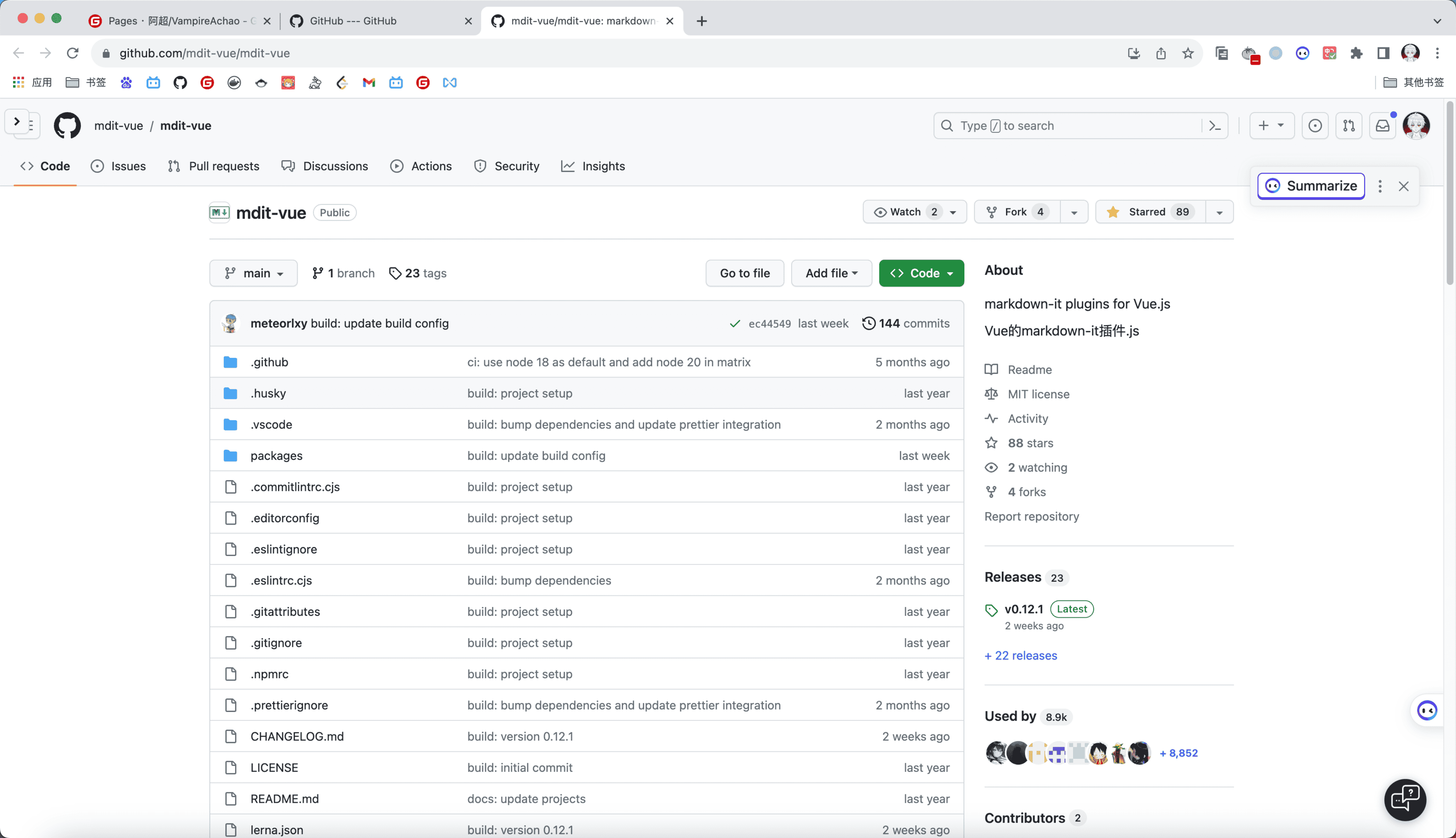Open the main branch dropdown

tap(254, 274)
